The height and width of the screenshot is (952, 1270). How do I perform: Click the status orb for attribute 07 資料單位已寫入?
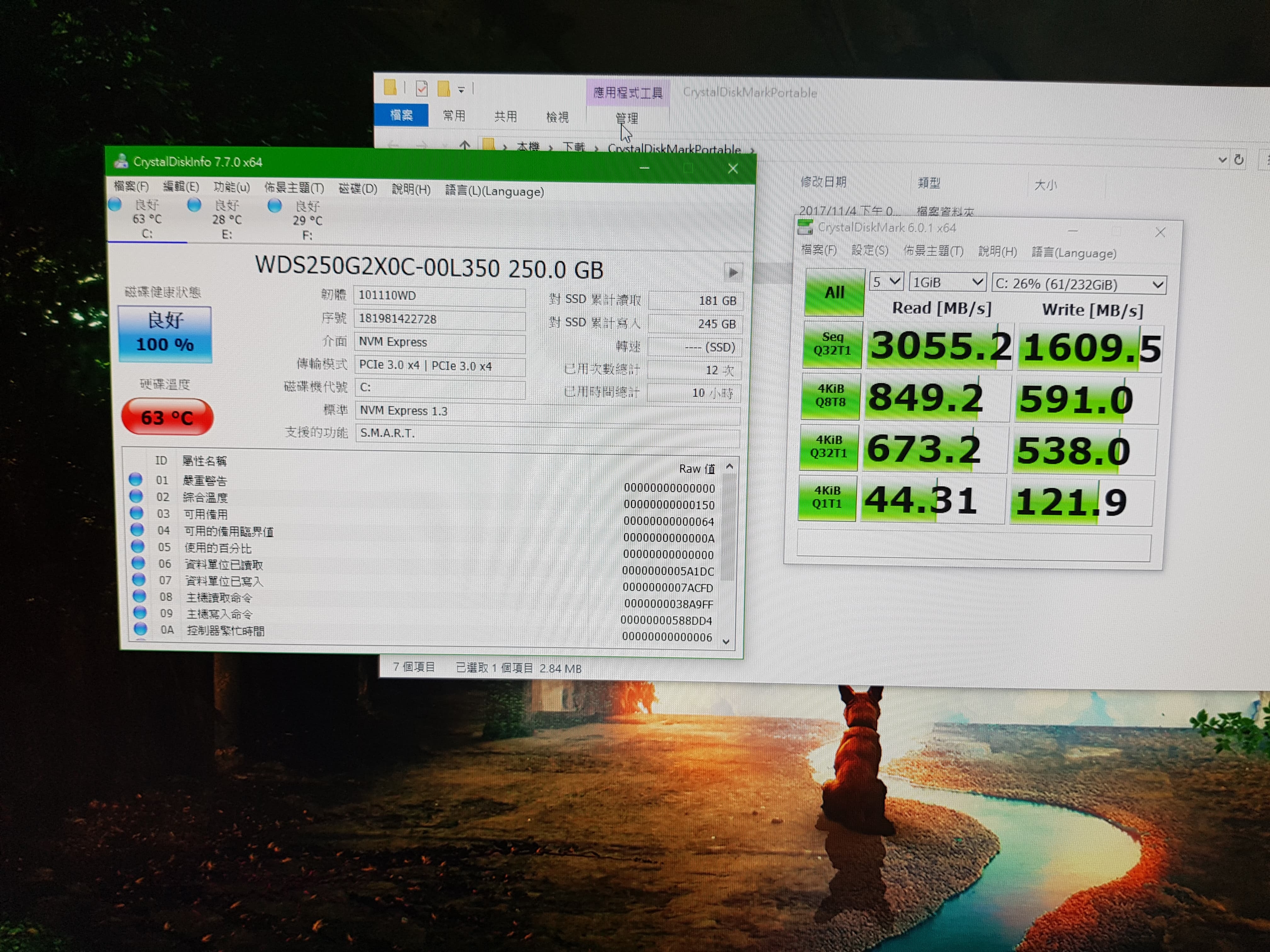point(138,580)
